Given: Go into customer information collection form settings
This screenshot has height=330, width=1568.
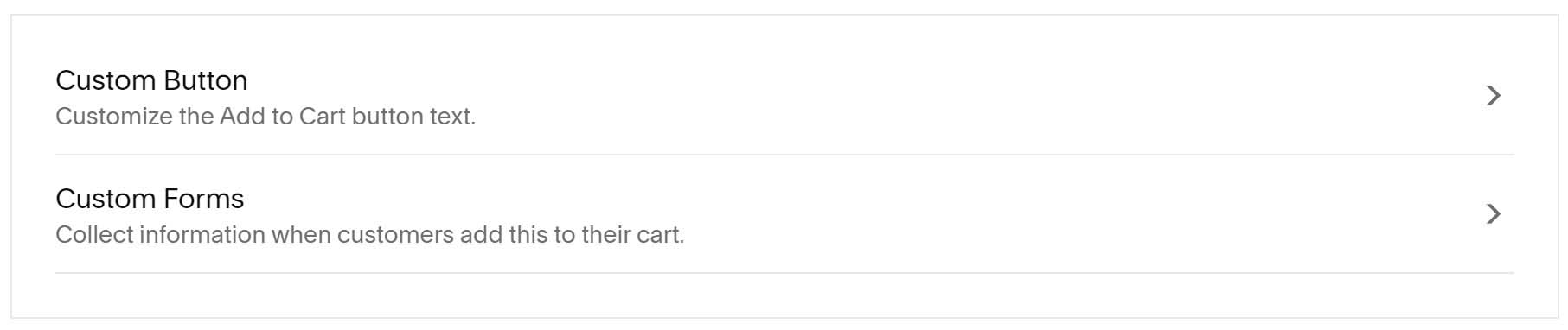Looking at the screenshot, I should coord(784,214).
